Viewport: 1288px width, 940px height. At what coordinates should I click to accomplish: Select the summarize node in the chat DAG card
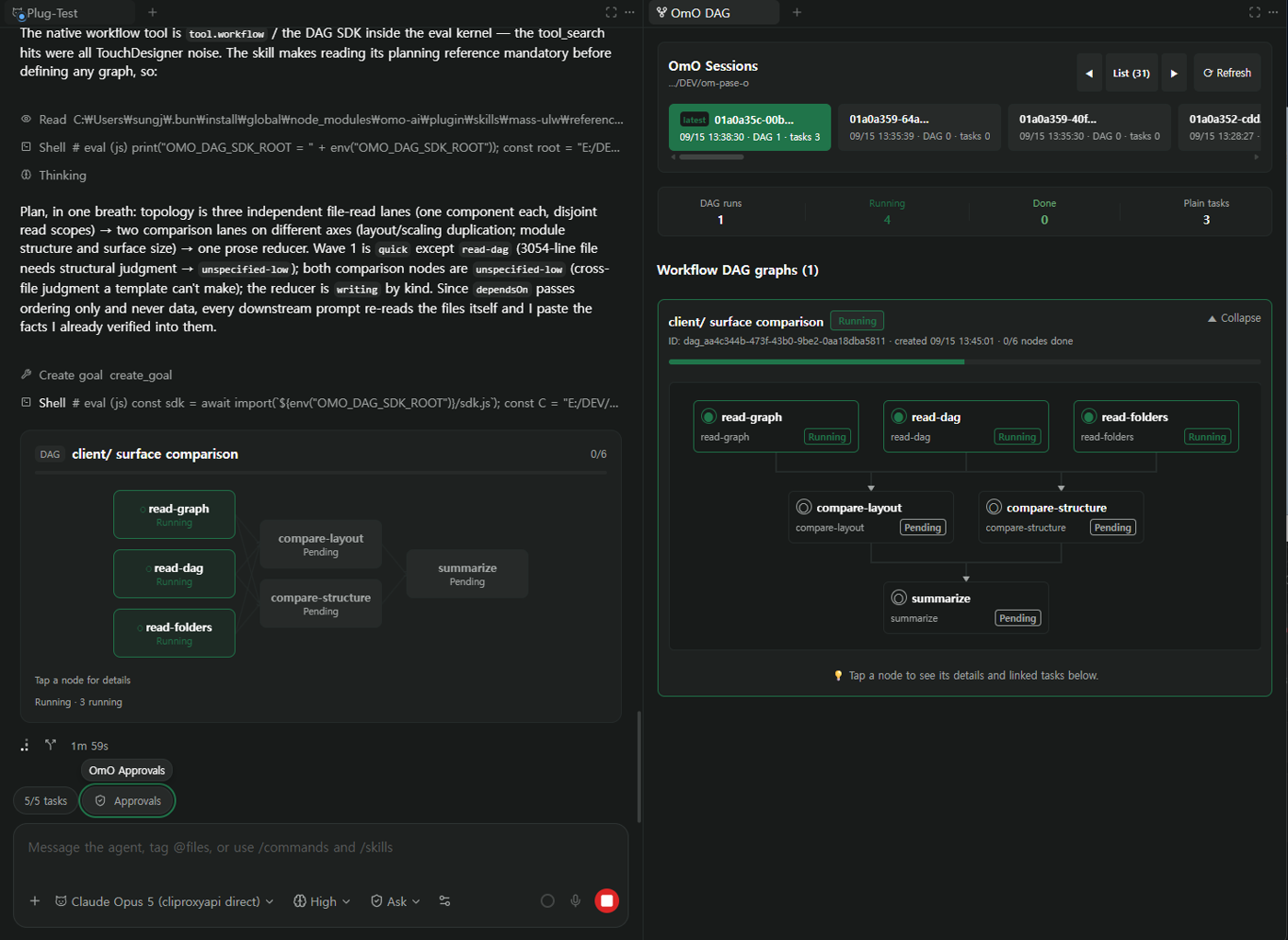click(467, 574)
